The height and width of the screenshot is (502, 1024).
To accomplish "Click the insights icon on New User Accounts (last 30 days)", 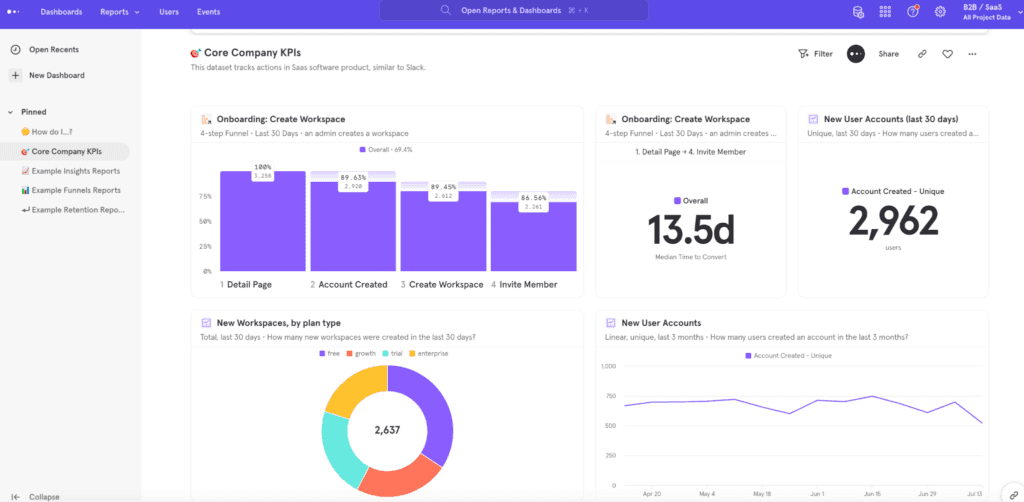I will click(813, 119).
